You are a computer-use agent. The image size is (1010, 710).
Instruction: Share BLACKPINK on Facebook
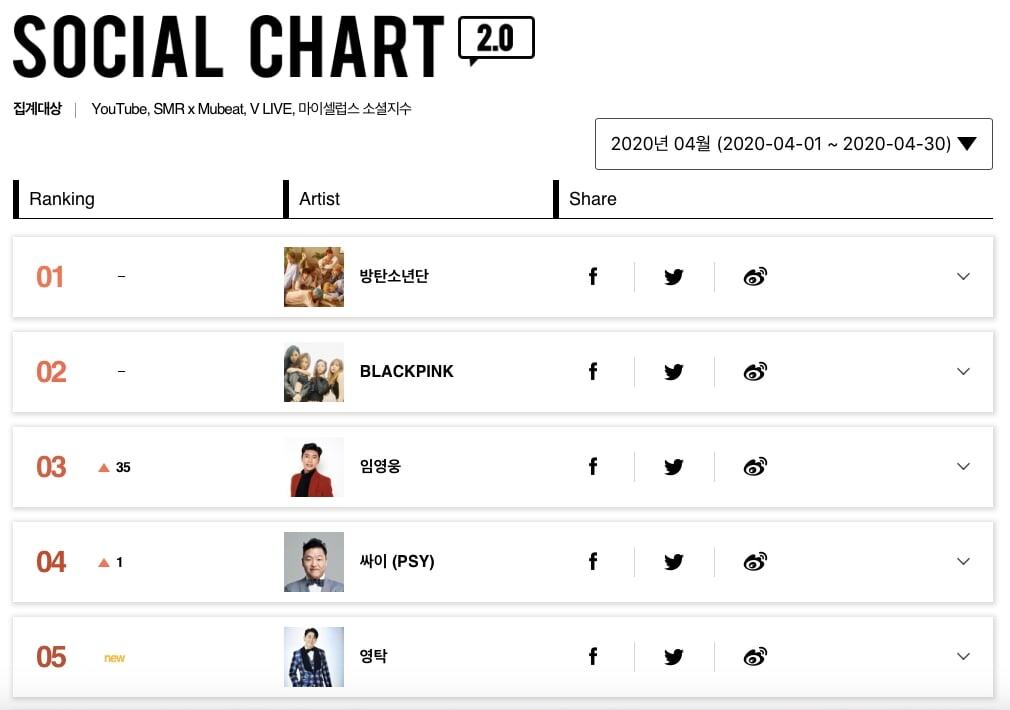pos(593,372)
